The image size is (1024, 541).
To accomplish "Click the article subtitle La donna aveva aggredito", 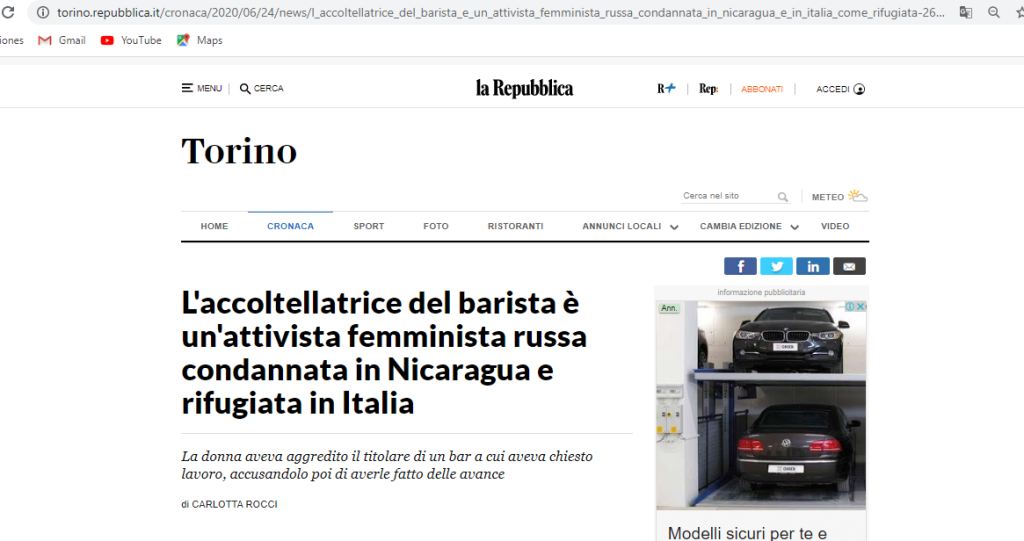I will (387, 465).
